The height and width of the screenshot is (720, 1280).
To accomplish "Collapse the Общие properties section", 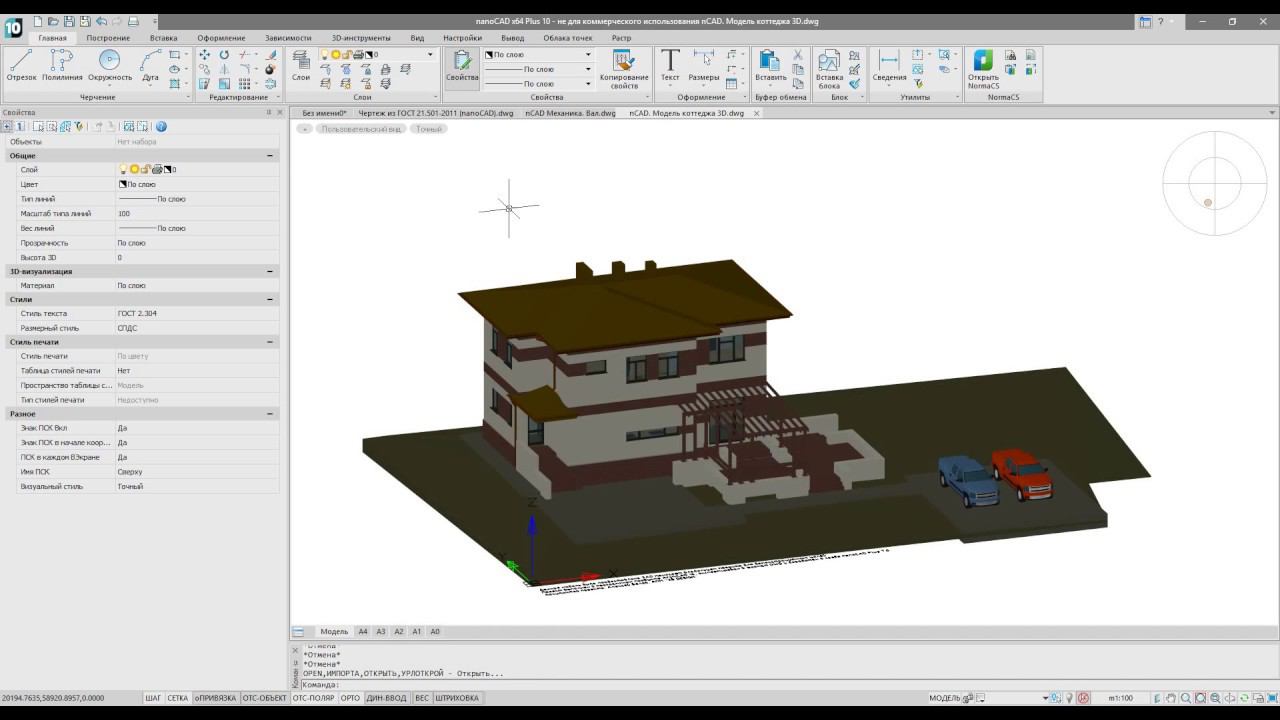I will (270, 156).
